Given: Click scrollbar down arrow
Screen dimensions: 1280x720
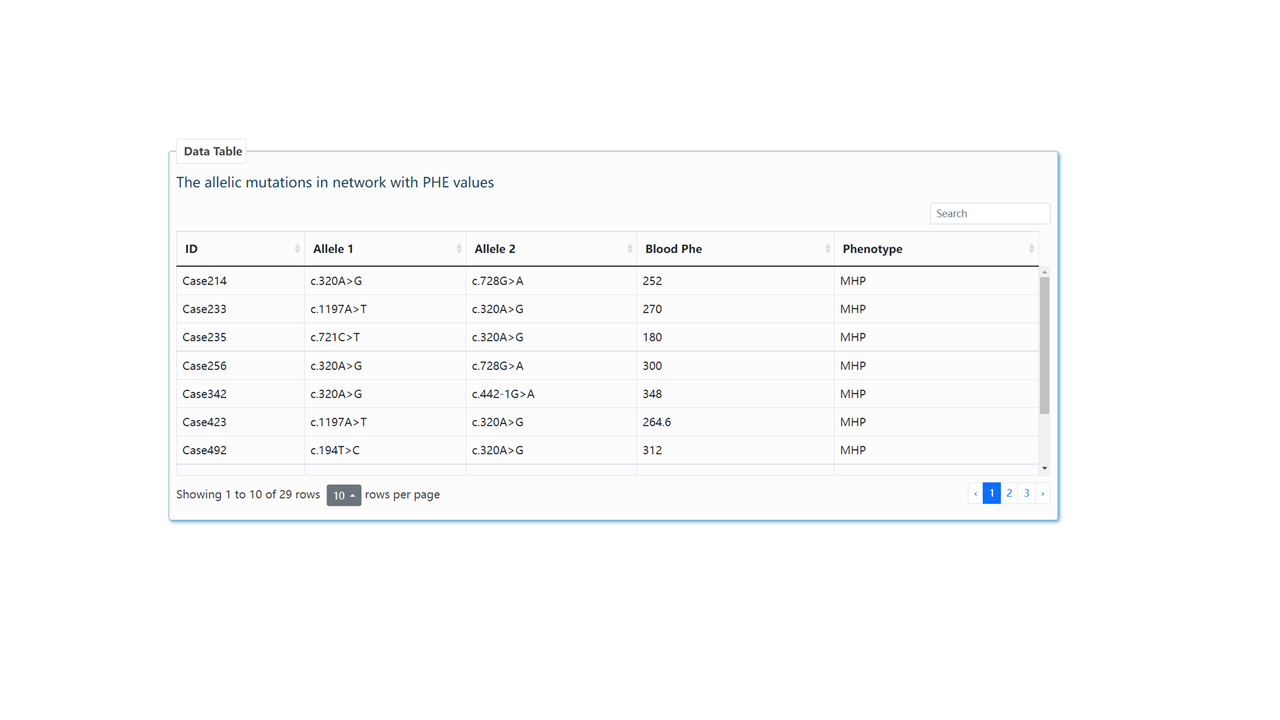Looking at the screenshot, I should (1044, 468).
